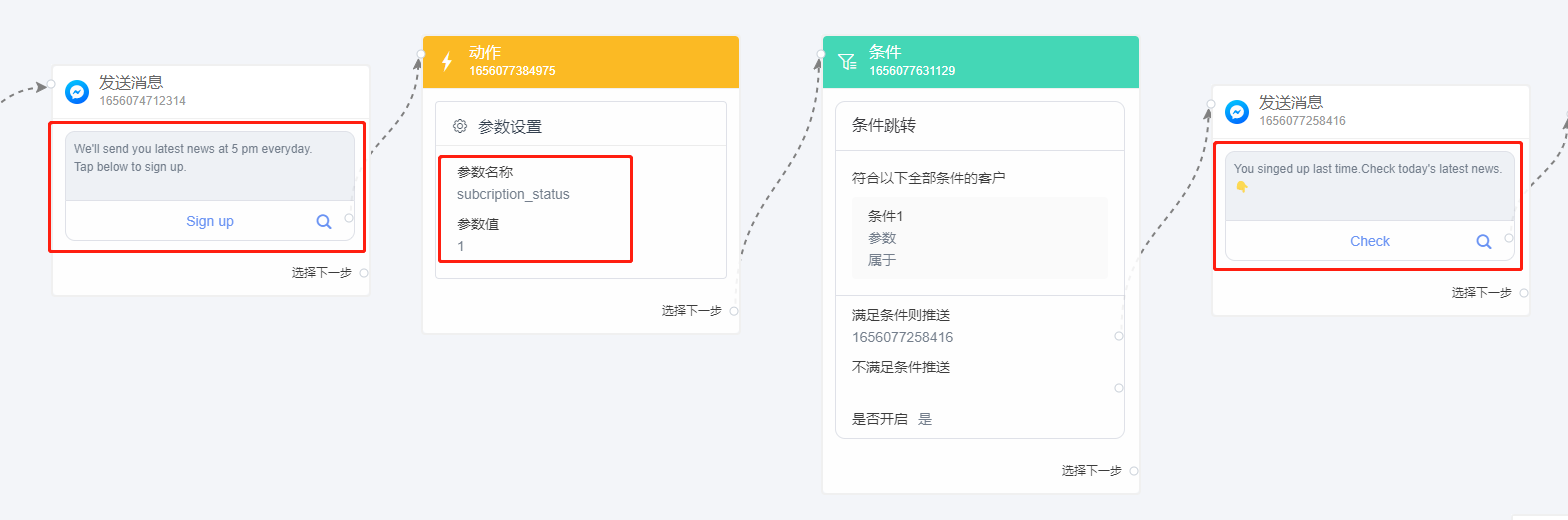Click the 'You singed up last time' message text

point(1367,169)
